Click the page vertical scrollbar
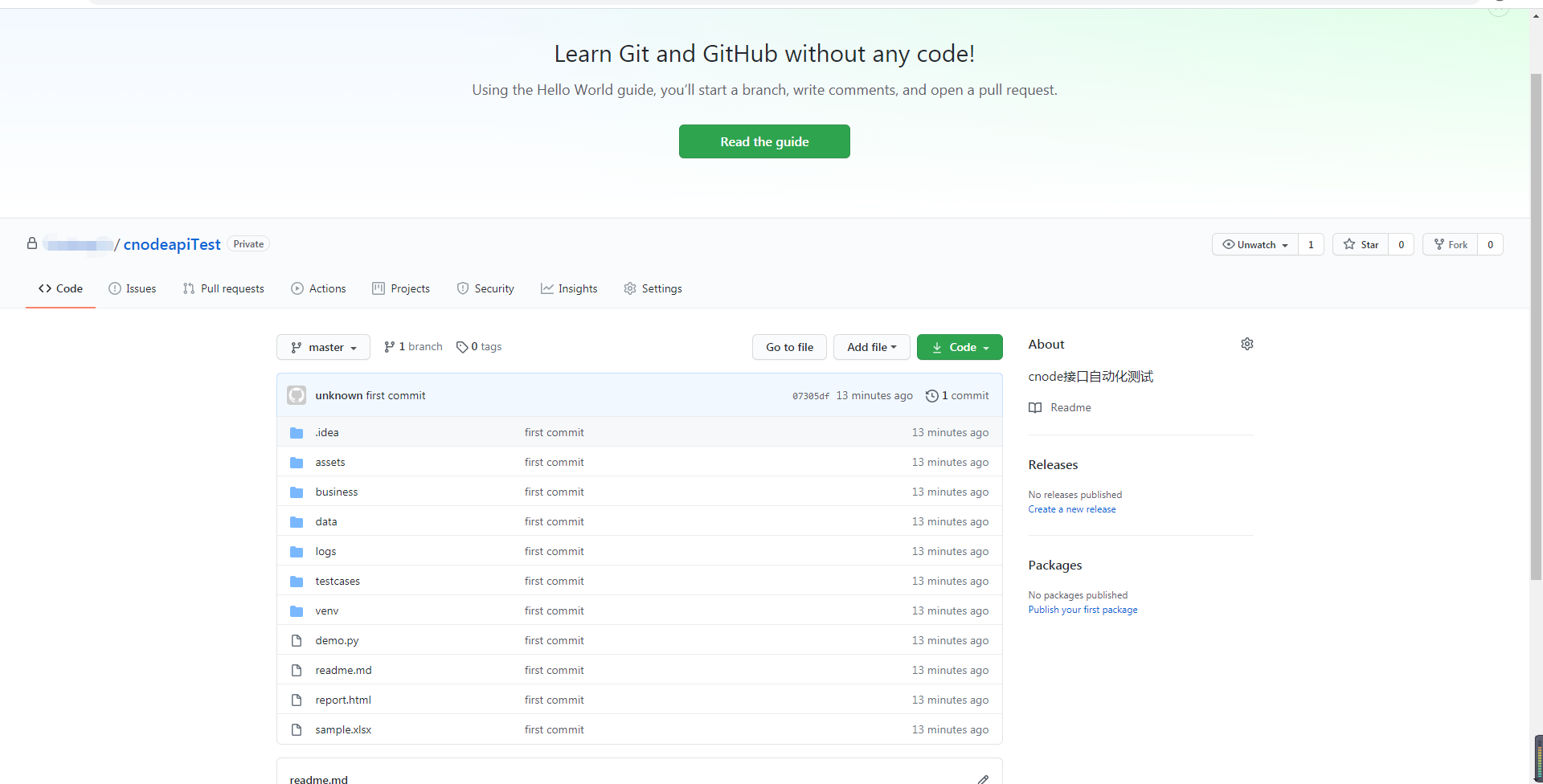The image size is (1543, 784). pyautogui.click(x=1536, y=325)
